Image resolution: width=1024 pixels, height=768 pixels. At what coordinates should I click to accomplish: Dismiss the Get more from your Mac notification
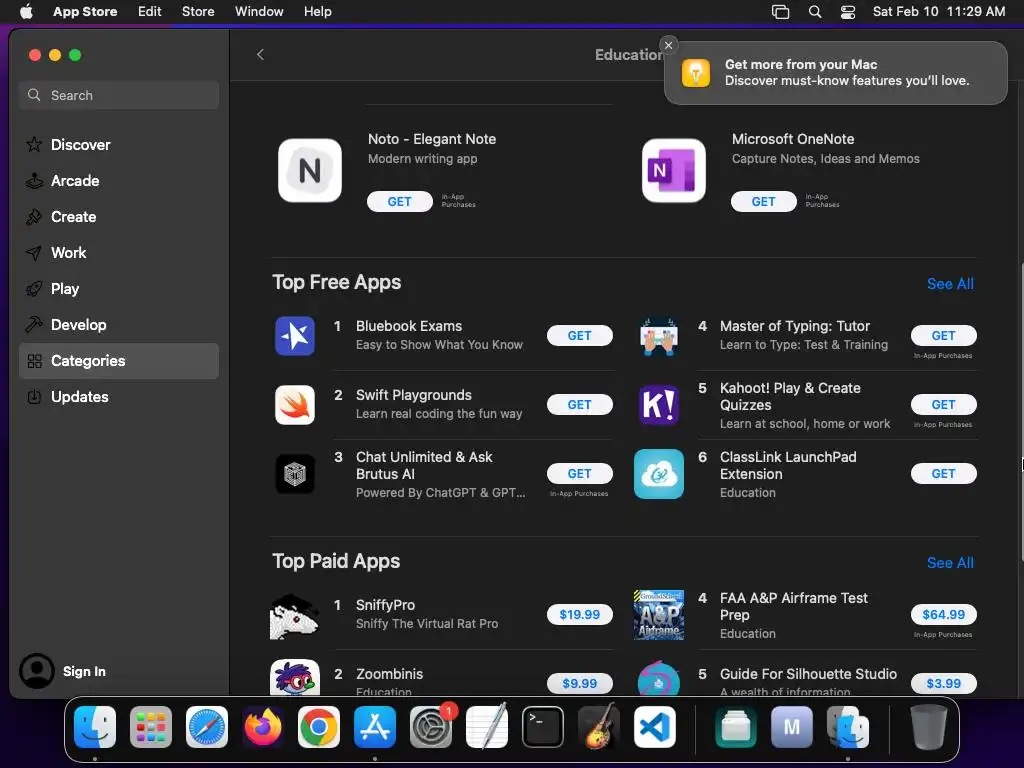(x=668, y=45)
